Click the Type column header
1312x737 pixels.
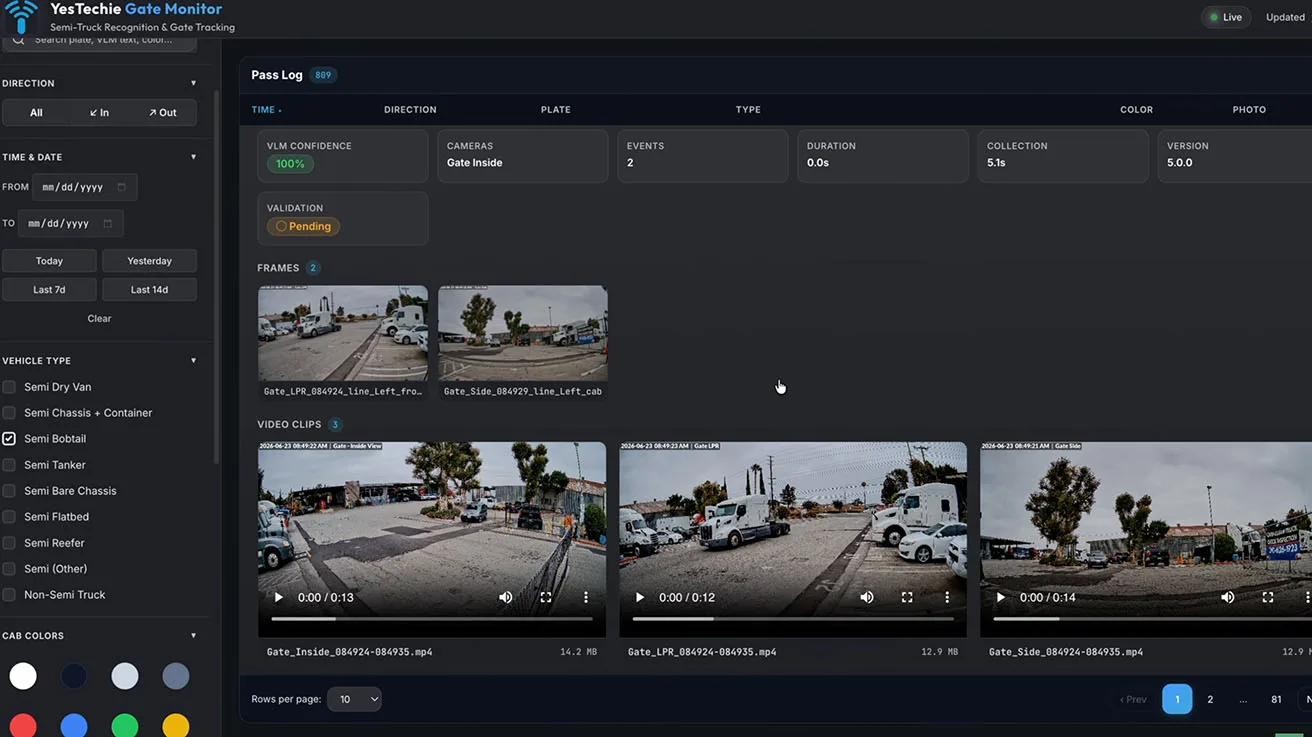pos(748,110)
